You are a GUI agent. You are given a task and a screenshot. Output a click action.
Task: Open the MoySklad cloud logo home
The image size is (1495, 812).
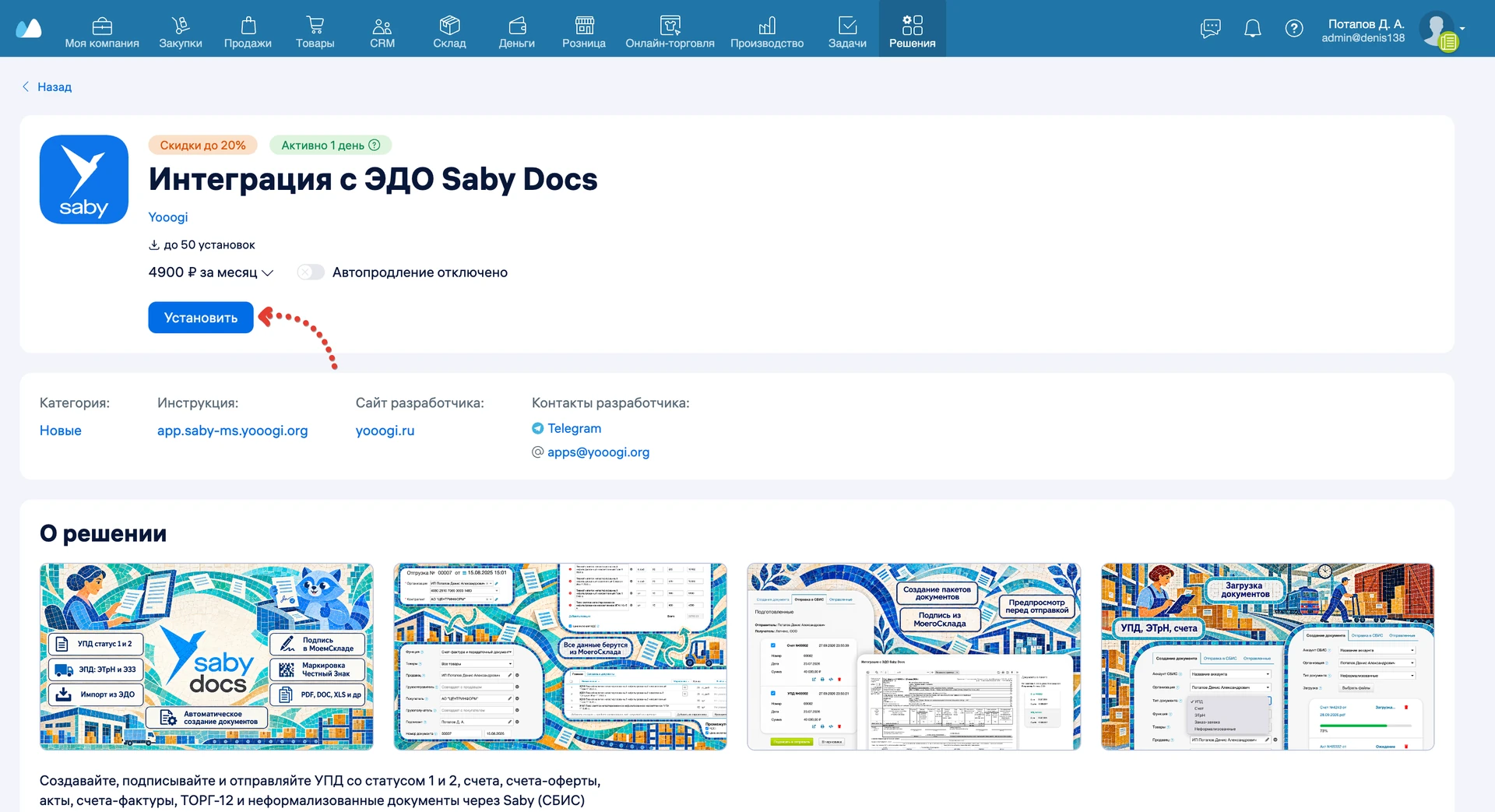coord(29,29)
